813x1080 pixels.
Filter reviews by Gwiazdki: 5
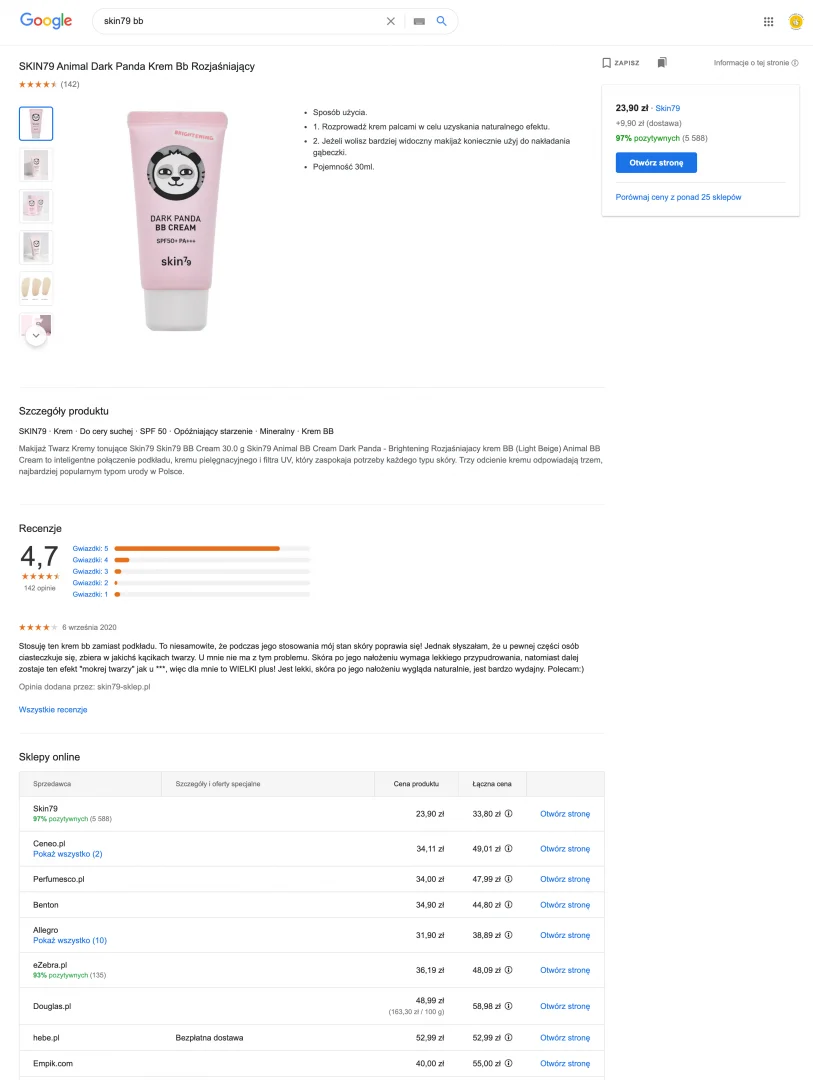90,548
